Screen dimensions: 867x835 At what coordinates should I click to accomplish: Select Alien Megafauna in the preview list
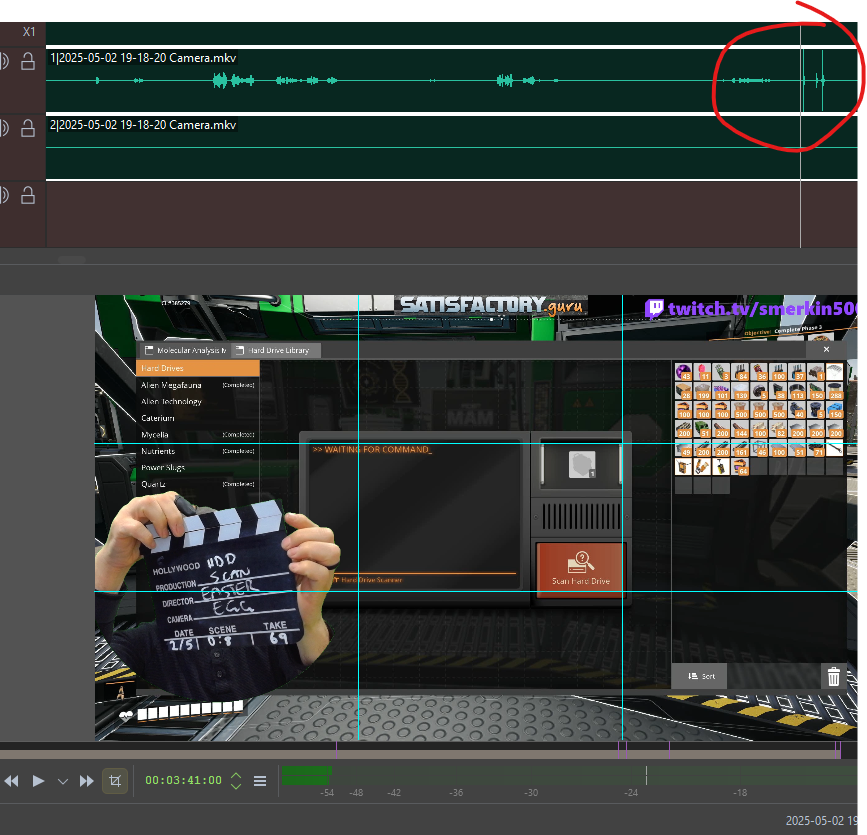point(197,385)
